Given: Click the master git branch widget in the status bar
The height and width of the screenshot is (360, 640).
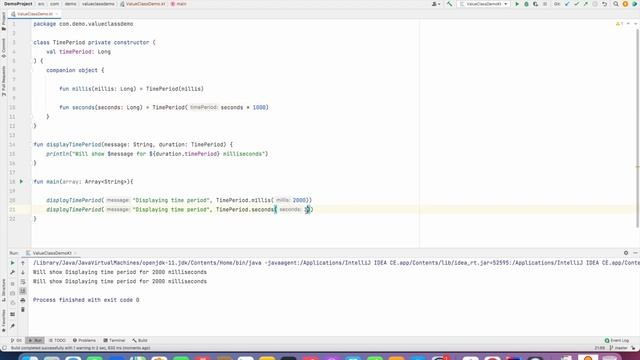Looking at the screenshot, I should (619, 348).
